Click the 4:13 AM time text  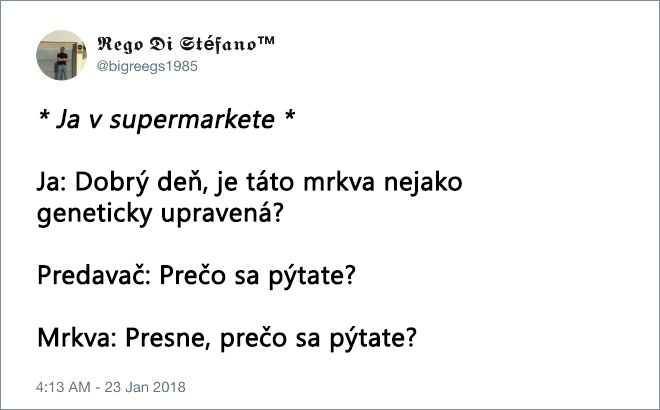63,386
